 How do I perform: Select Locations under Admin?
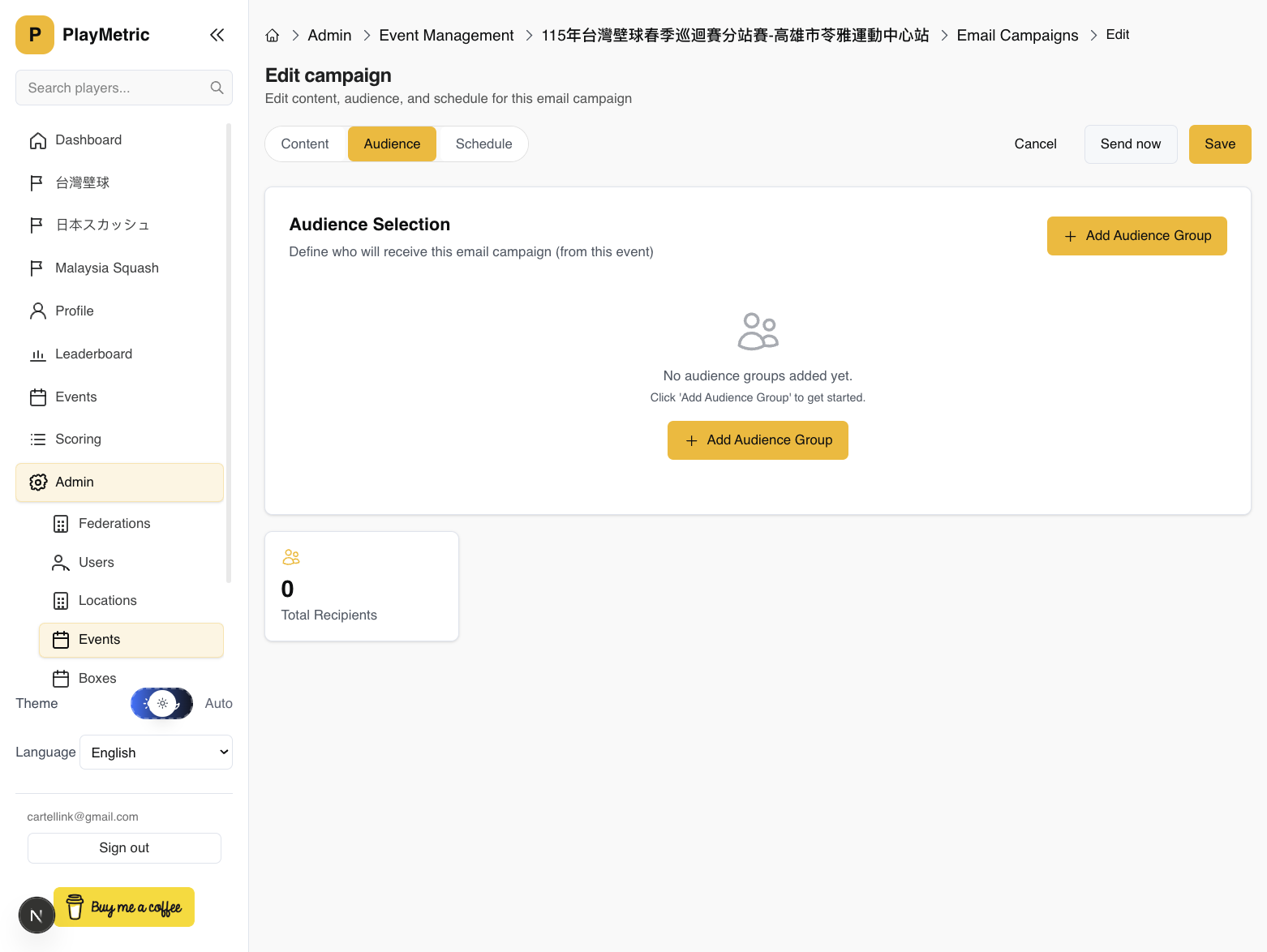point(131,601)
